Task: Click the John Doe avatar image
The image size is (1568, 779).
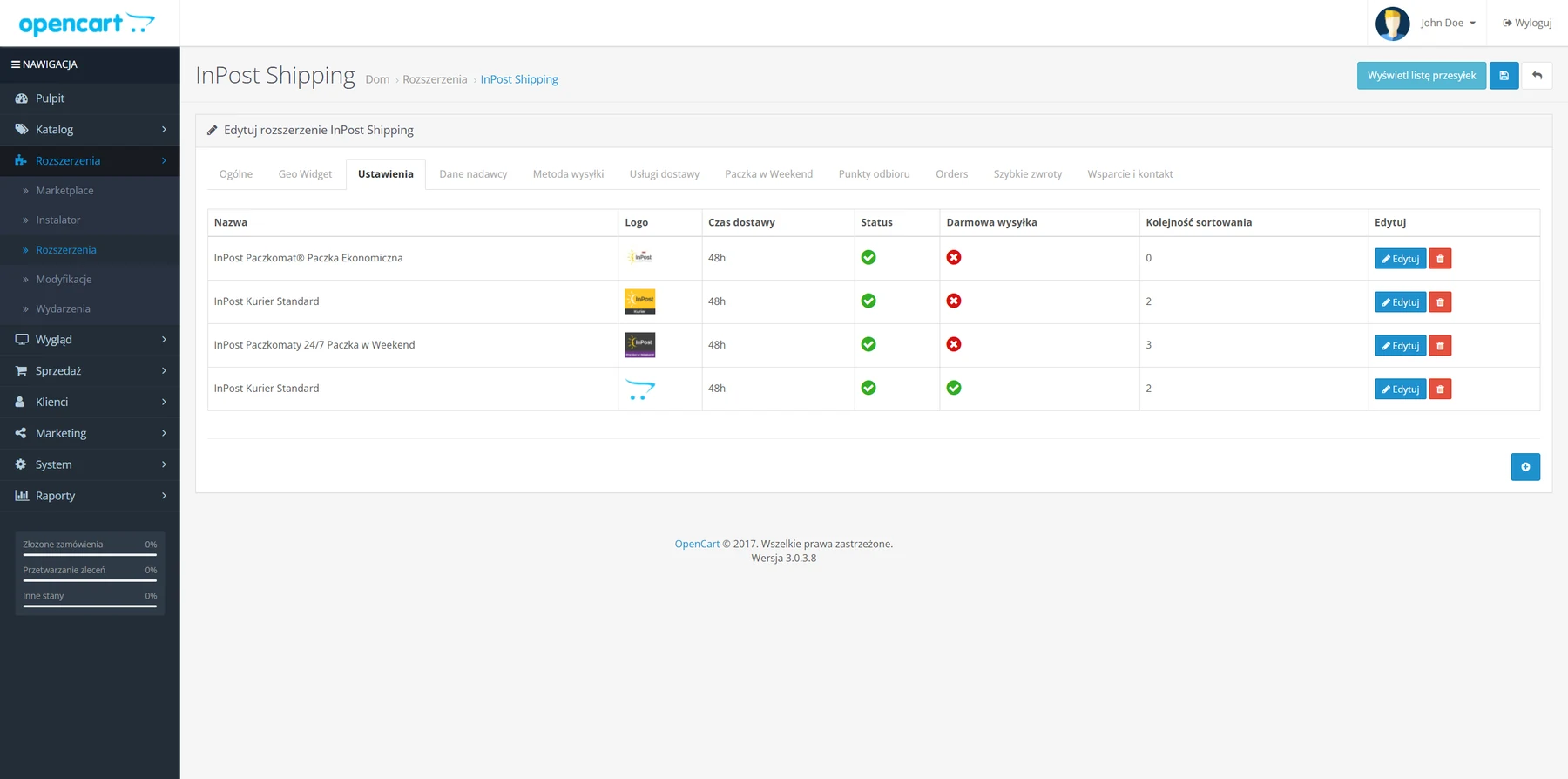Action: pyautogui.click(x=1392, y=24)
